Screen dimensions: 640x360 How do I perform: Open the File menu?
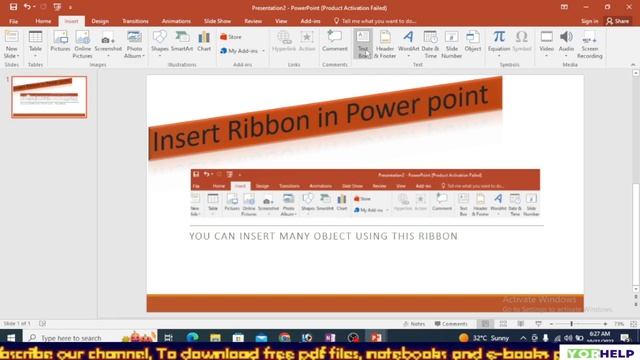[x=13, y=21]
